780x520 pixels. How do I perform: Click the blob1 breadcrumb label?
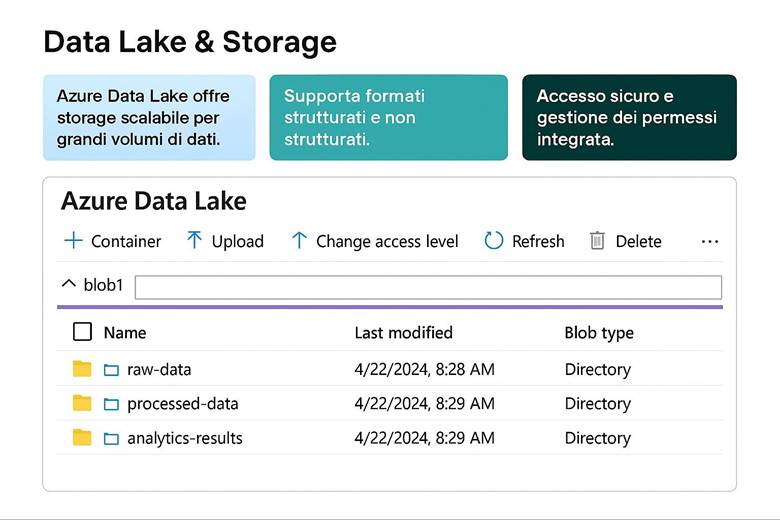103,286
